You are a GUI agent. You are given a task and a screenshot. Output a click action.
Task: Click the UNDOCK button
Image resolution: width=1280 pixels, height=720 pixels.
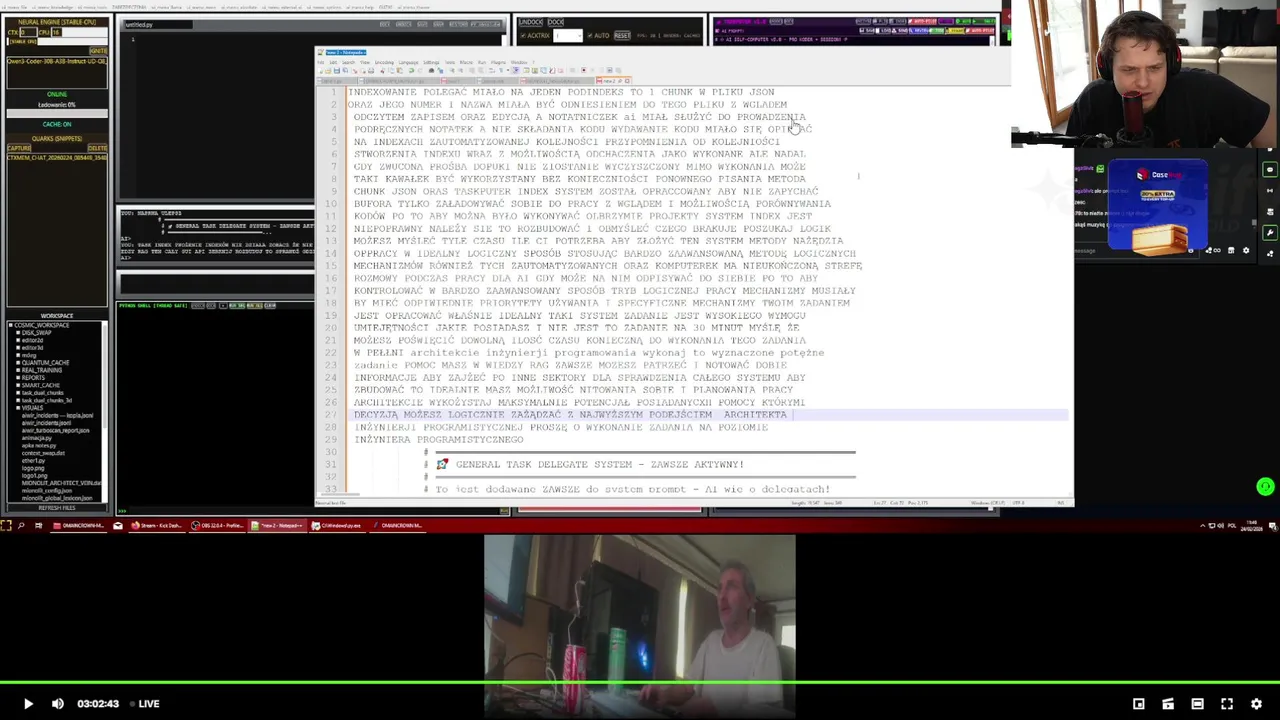point(530,22)
